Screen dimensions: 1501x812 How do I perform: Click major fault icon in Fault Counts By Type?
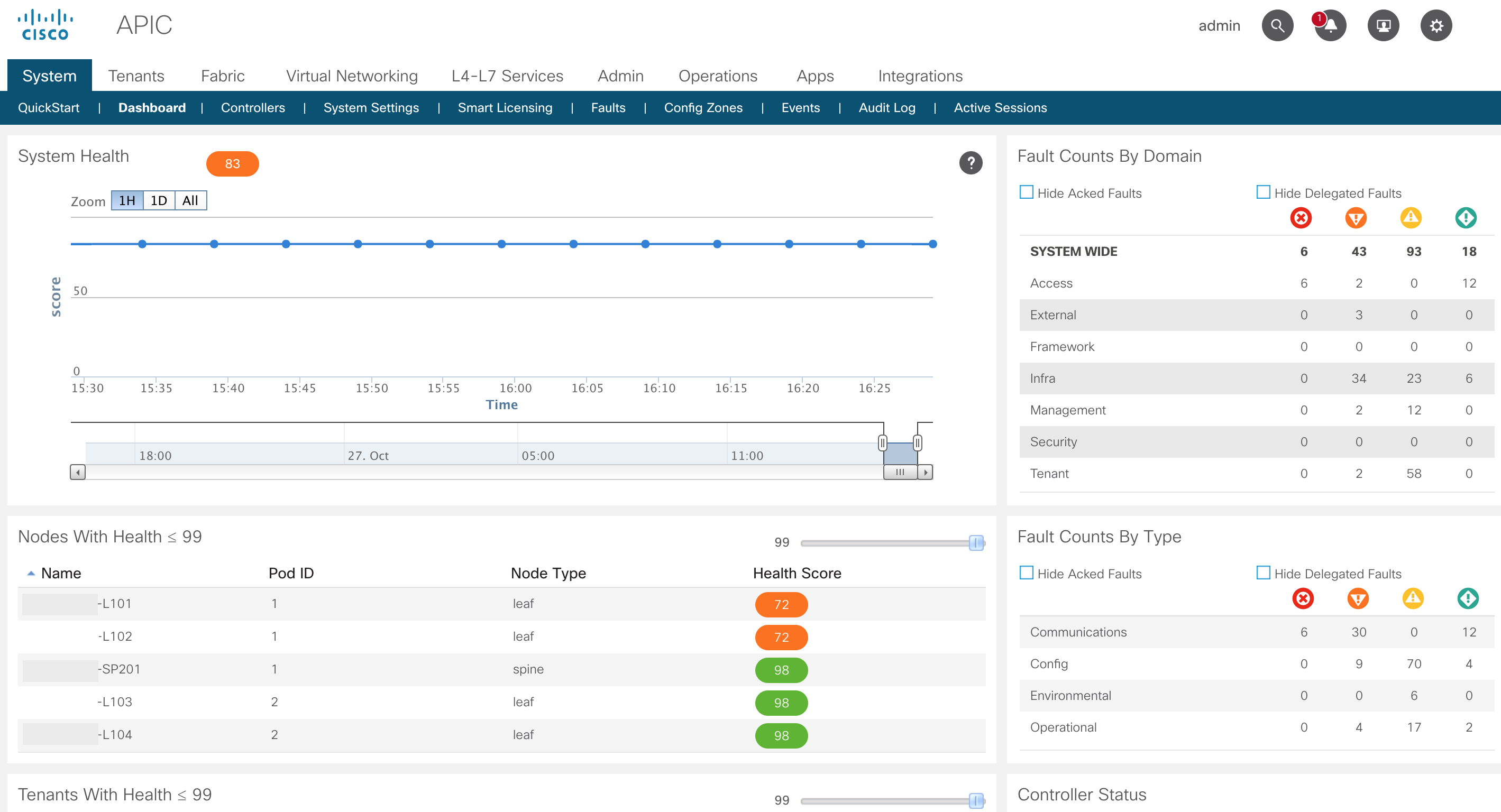(x=1358, y=598)
